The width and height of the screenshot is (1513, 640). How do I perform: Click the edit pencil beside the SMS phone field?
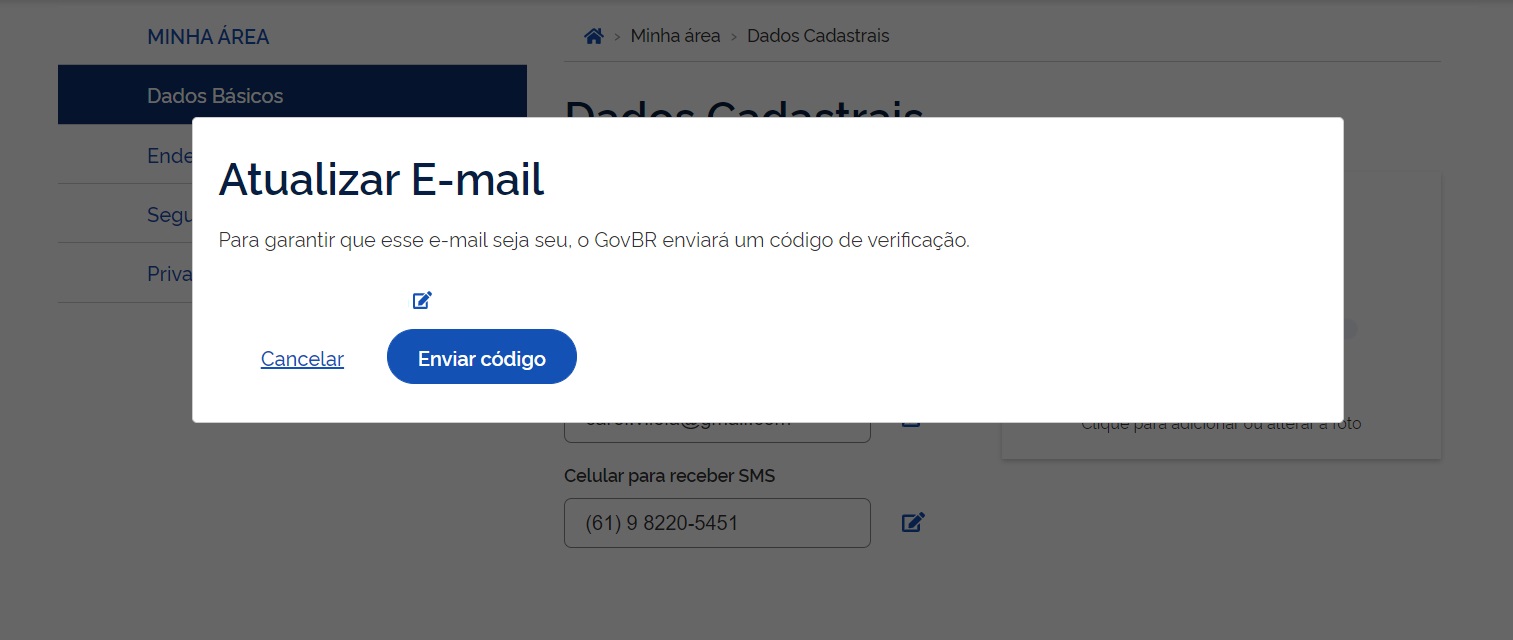[911, 521]
